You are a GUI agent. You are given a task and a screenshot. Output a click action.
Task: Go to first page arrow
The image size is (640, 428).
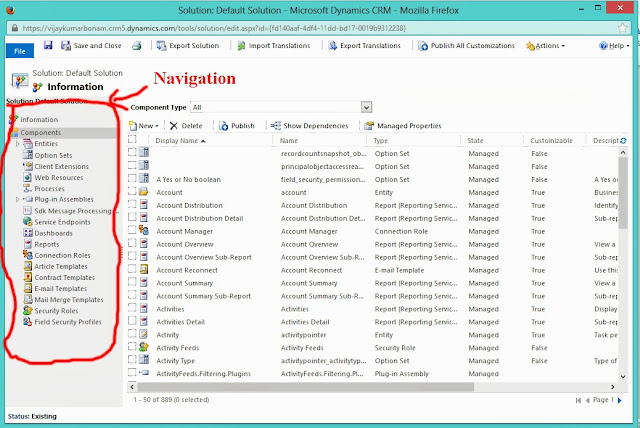[x=578, y=400]
